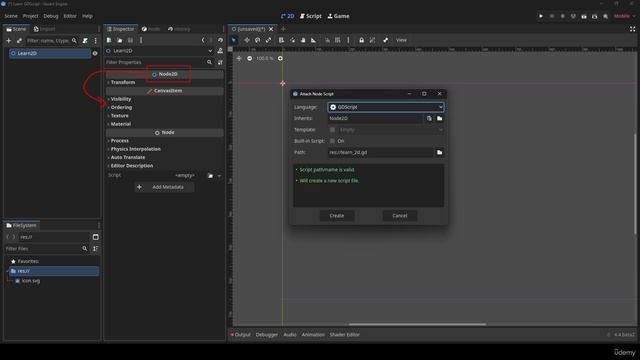Click the browse folder icon next to Path
This screenshot has height=360, width=640.
440,152
